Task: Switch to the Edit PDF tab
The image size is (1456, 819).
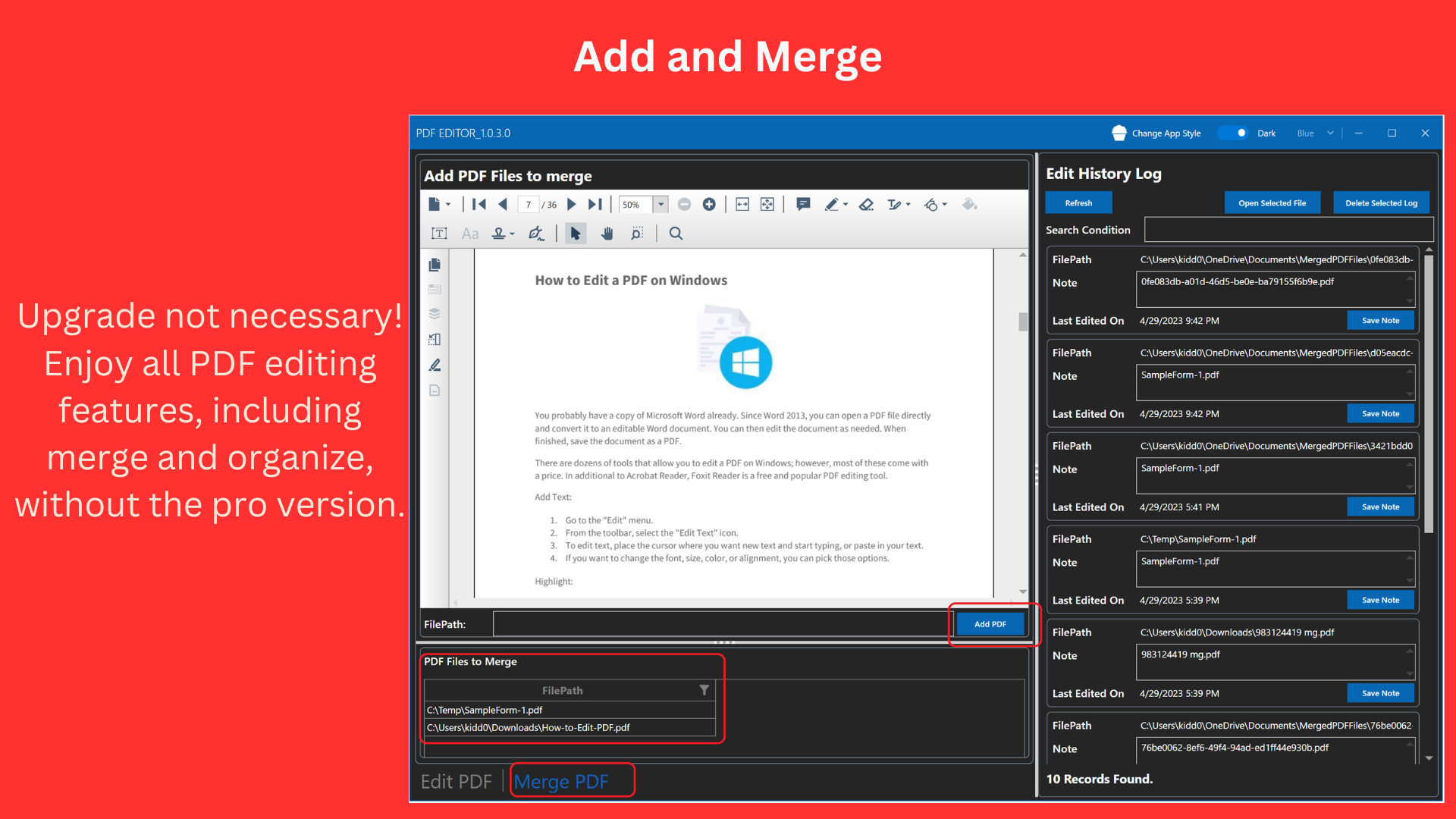Action: (457, 781)
